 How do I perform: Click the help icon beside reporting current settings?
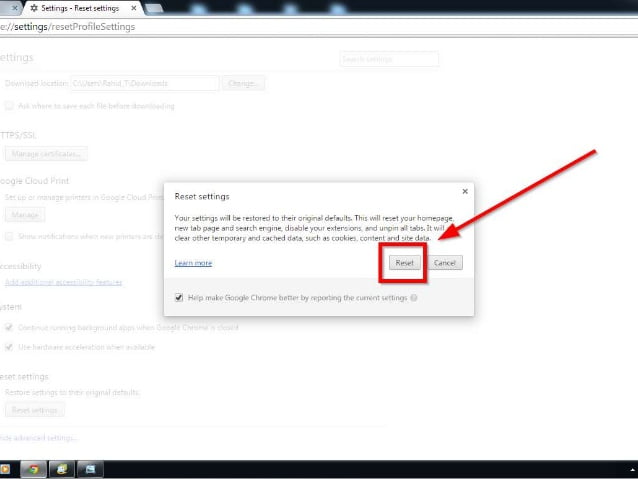pos(414,297)
